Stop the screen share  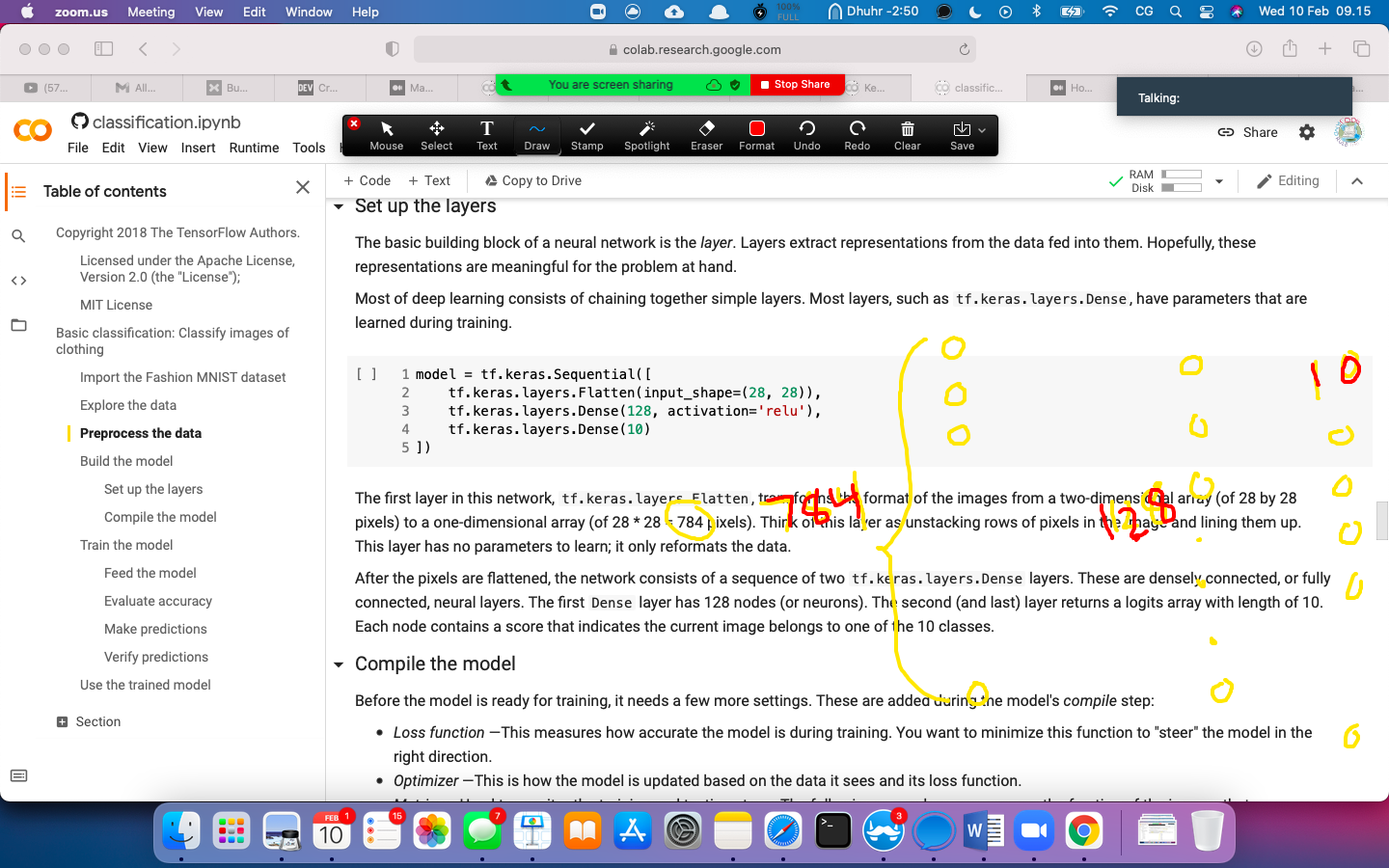pyautogui.click(x=797, y=85)
